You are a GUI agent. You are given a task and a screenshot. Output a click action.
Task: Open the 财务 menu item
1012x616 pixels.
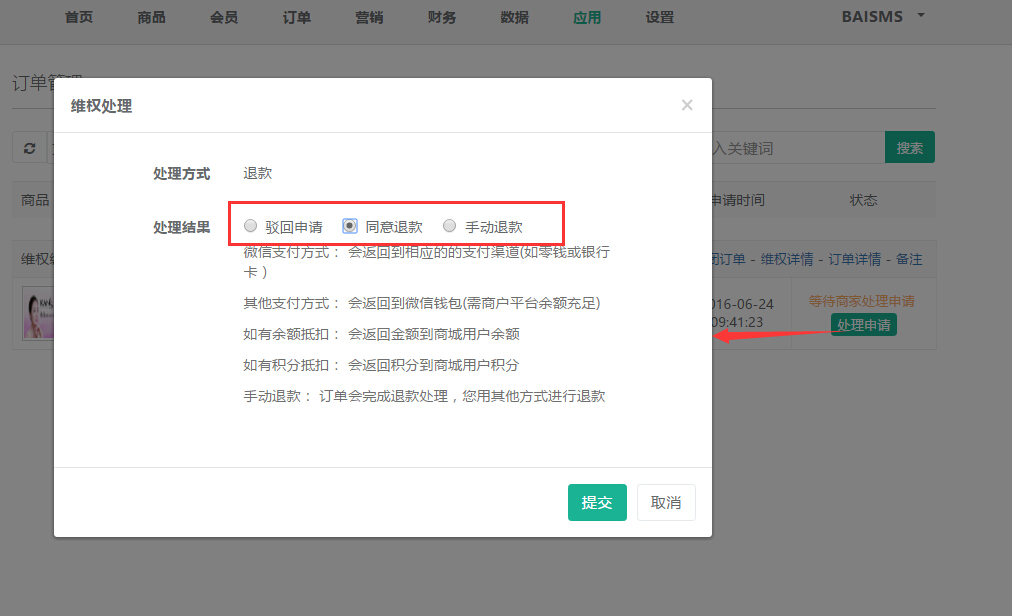[441, 17]
